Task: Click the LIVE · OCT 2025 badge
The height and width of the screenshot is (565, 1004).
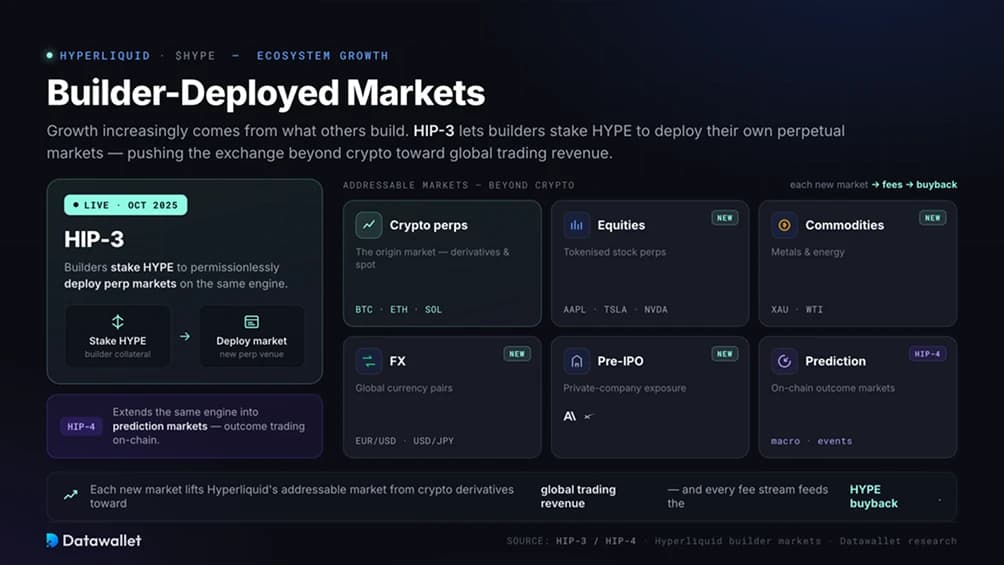Action: (126, 205)
